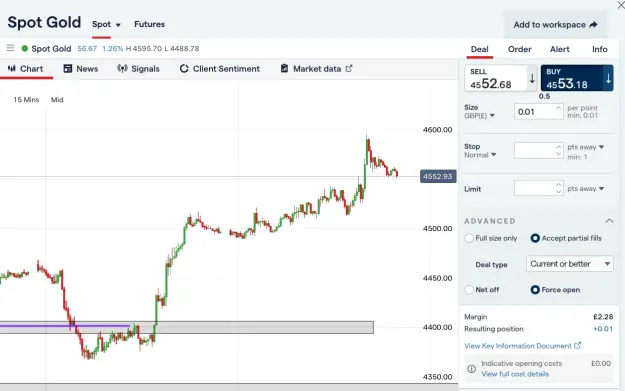Click the BUY 4553.18 button
This screenshot has height=391, width=625.
[x=577, y=78]
